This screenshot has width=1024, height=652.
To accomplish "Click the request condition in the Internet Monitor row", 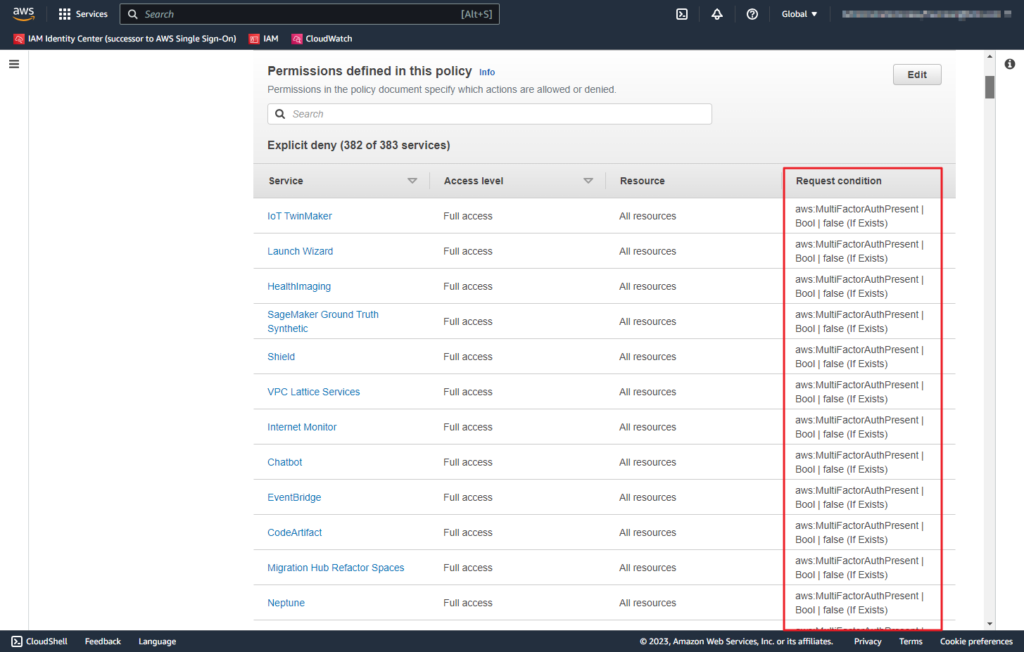I will click(859, 427).
